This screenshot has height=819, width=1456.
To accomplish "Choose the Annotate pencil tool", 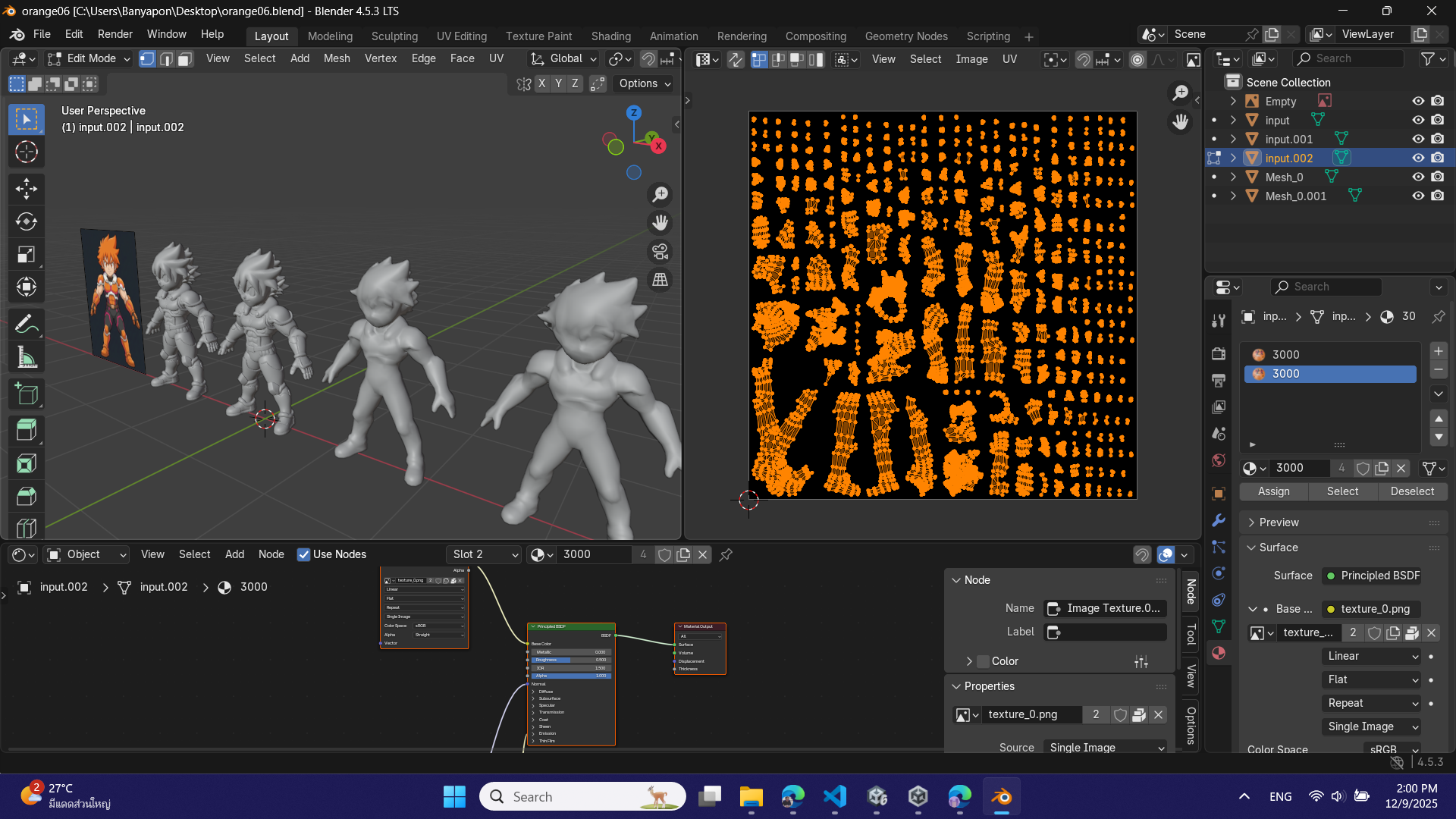I will (27, 325).
